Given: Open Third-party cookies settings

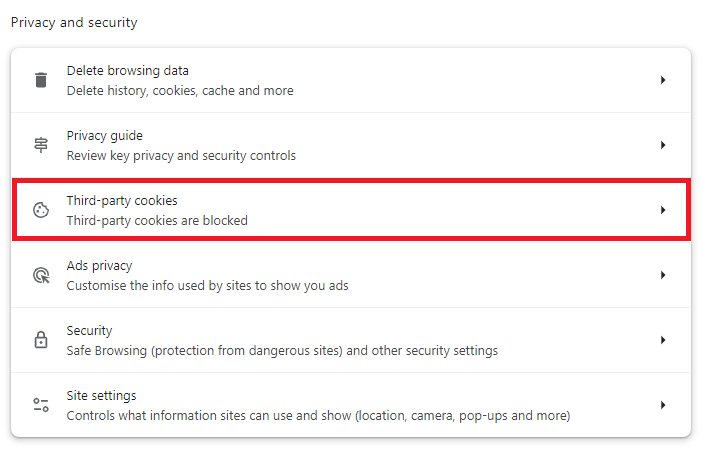Looking at the screenshot, I should [121, 201].
